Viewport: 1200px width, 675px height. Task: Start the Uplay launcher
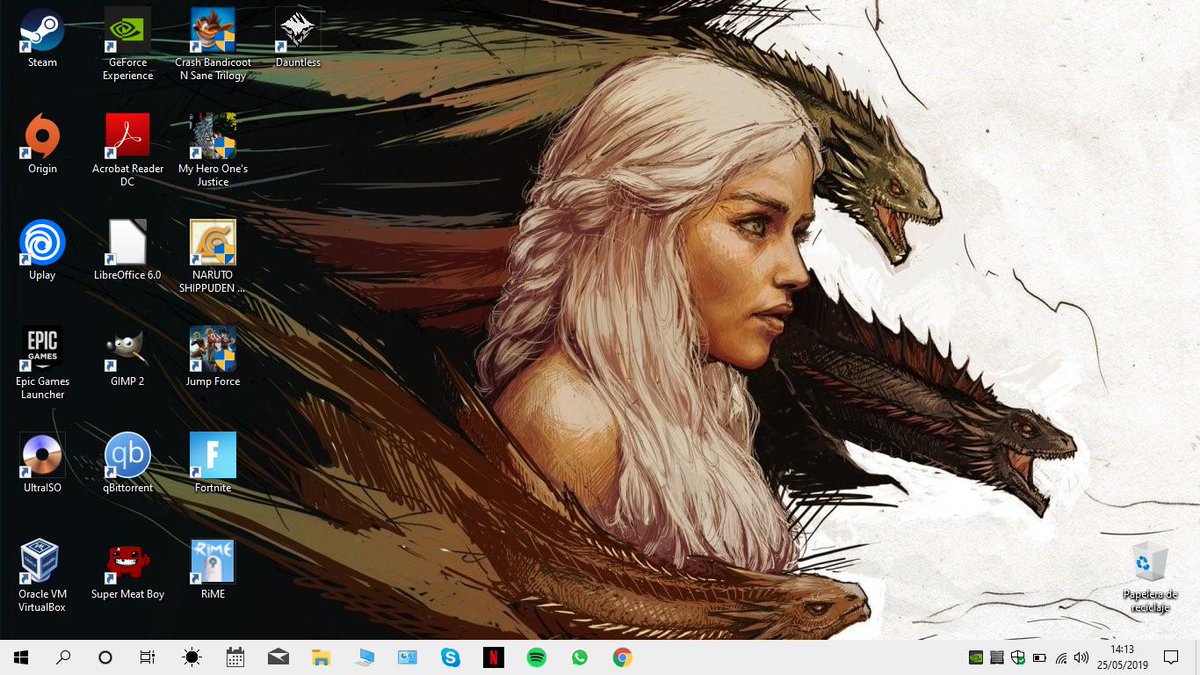41,243
